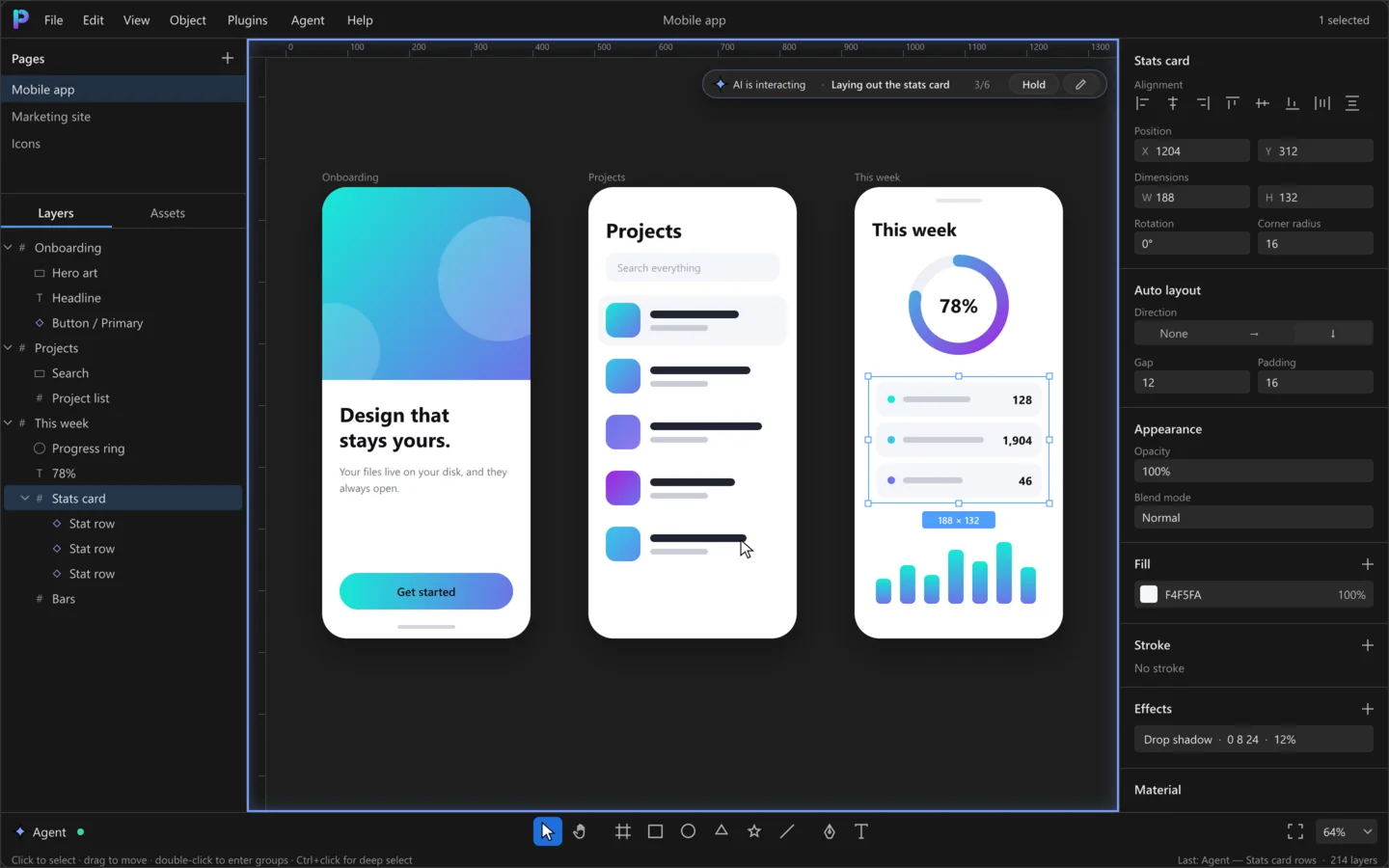The height and width of the screenshot is (868, 1389).
Task: Set auto layout direction to horizontal
Action: [x=1254, y=334]
